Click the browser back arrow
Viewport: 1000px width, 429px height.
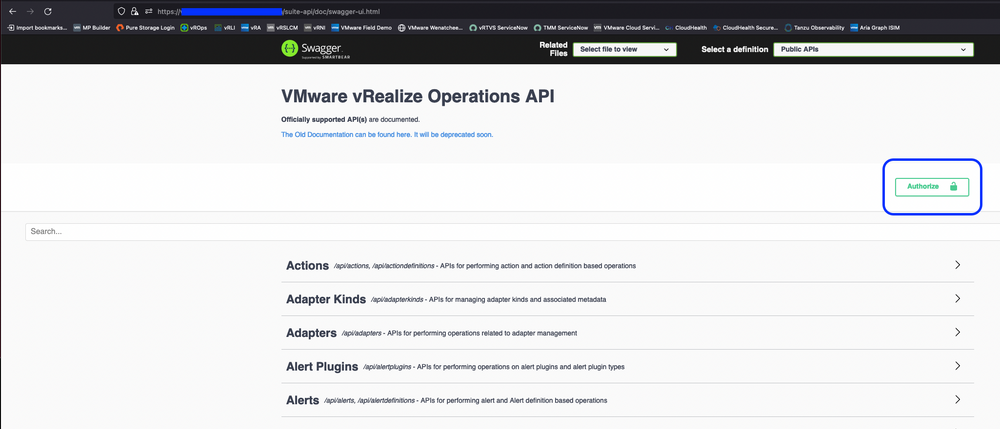point(13,11)
